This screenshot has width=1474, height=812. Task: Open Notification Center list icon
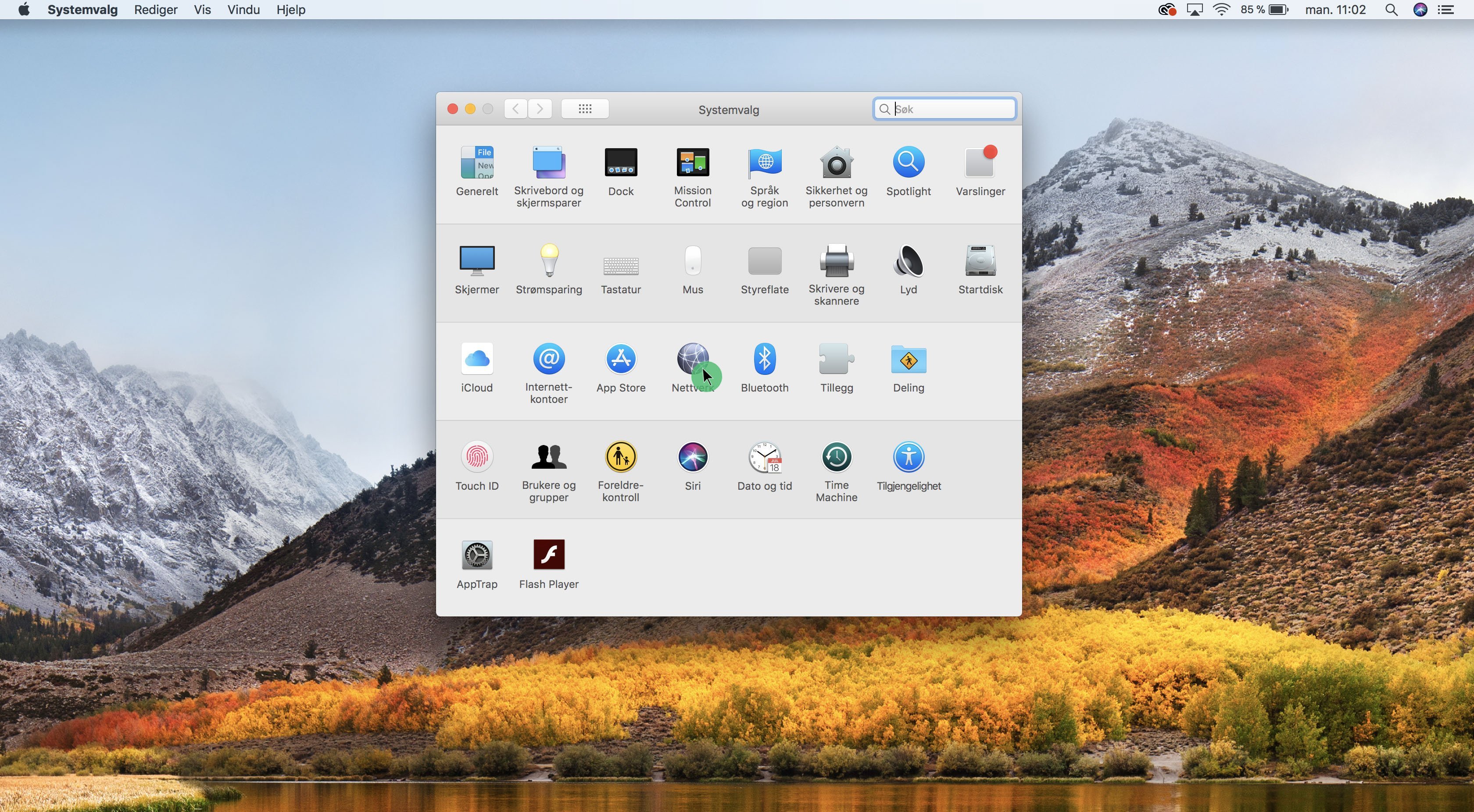(x=1446, y=10)
